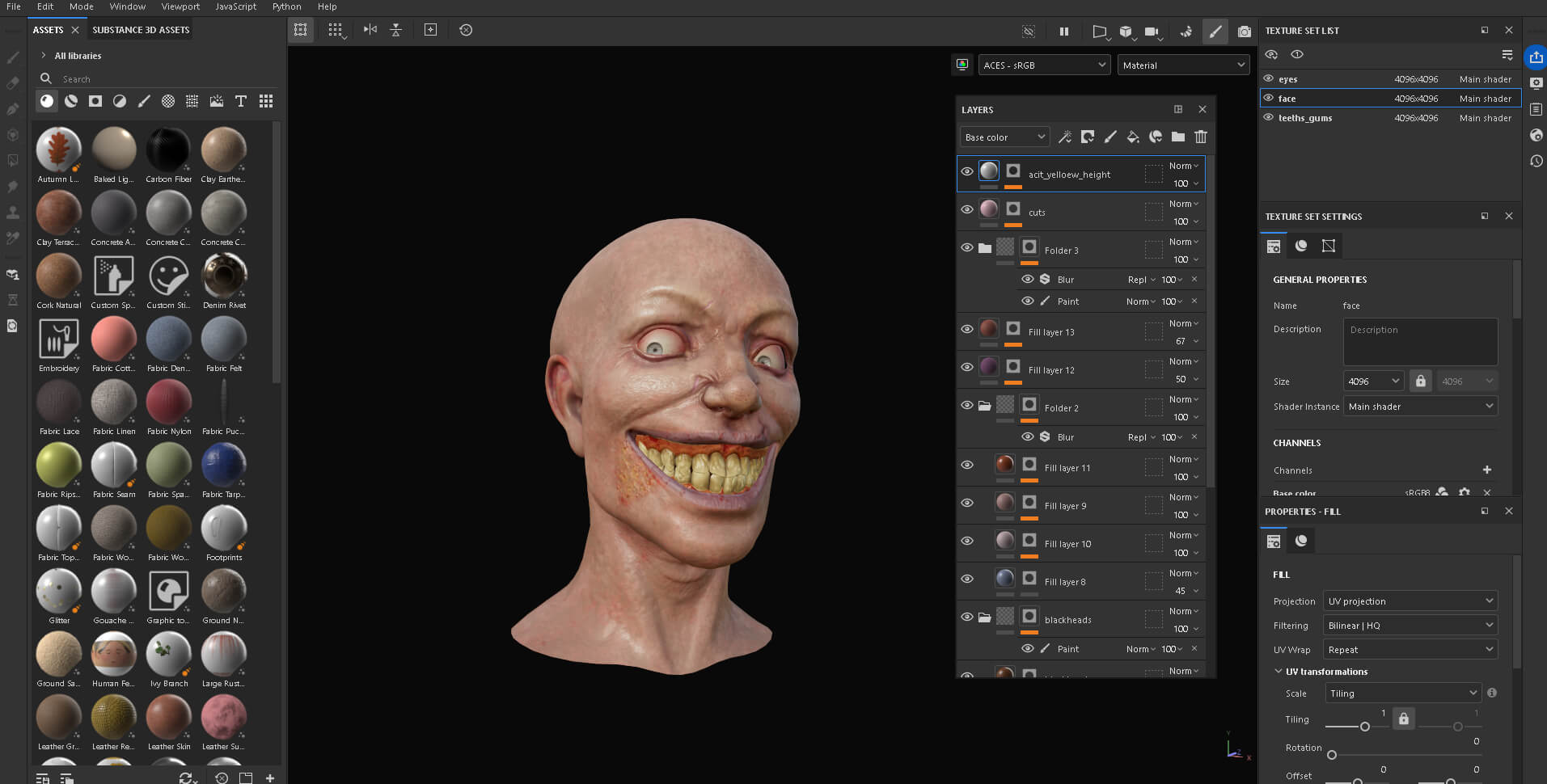Adjust the Tiling slider handle
The width and height of the screenshot is (1547, 784).
click(1365, 727)
